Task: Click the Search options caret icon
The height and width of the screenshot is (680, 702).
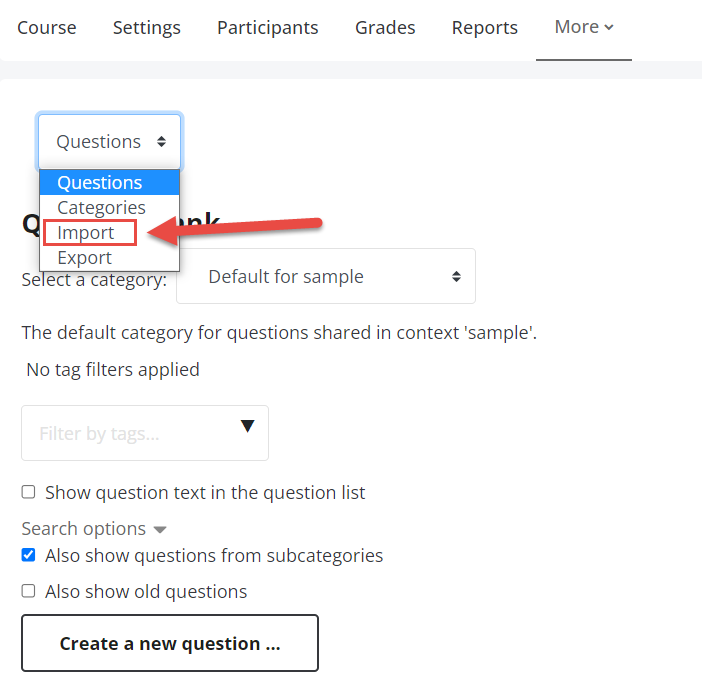Action: (160, 530)
